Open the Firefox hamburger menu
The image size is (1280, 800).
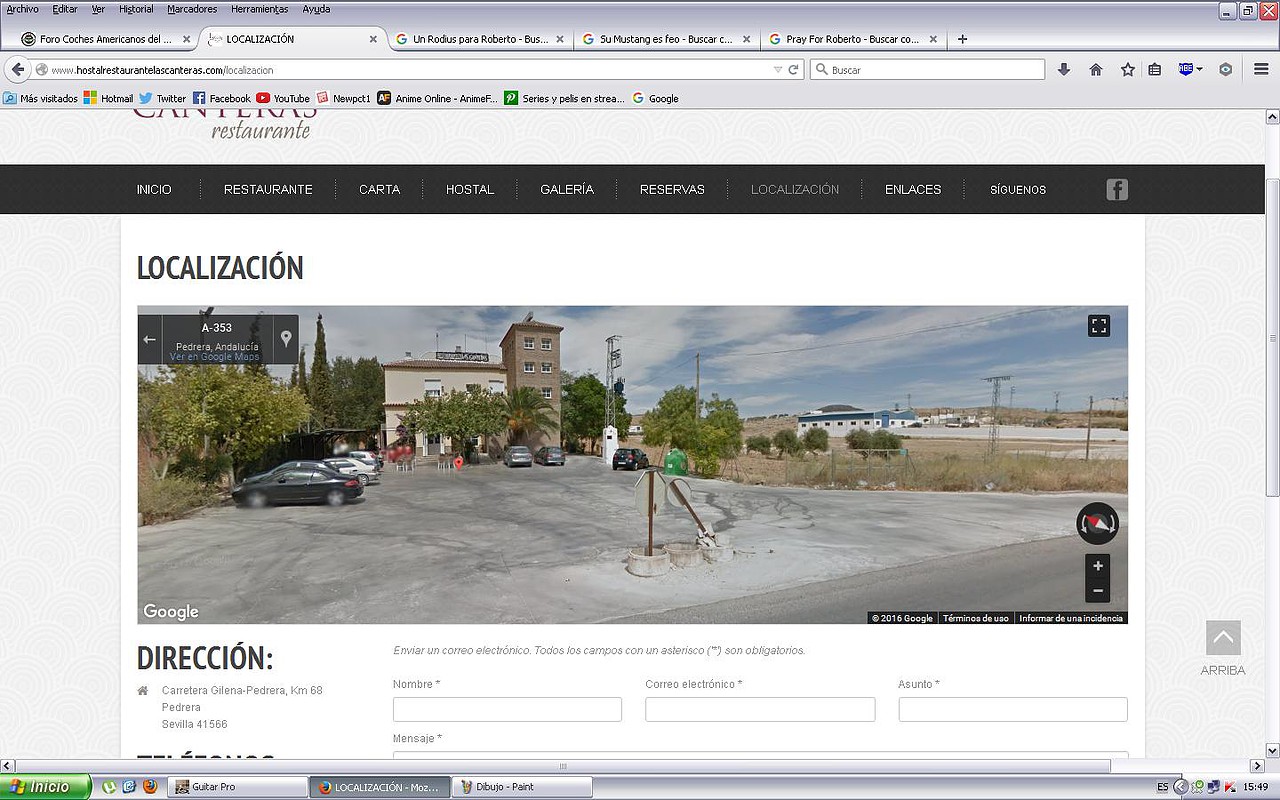click(1261, 70)
